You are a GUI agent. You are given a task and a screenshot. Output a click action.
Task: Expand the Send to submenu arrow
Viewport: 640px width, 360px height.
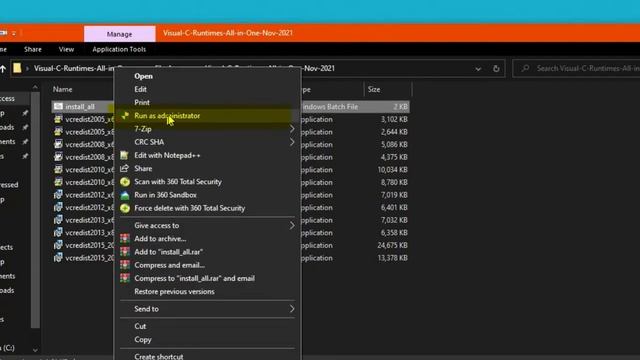coord(292,309)
